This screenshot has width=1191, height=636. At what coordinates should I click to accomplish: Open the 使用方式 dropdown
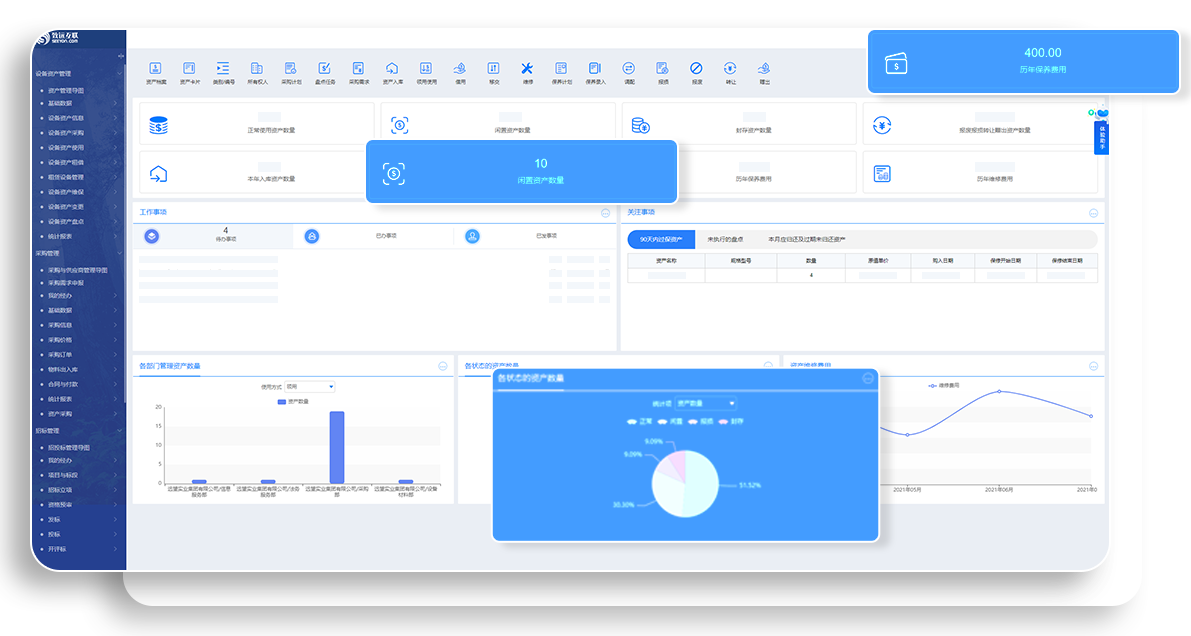(x=309, y=386)
